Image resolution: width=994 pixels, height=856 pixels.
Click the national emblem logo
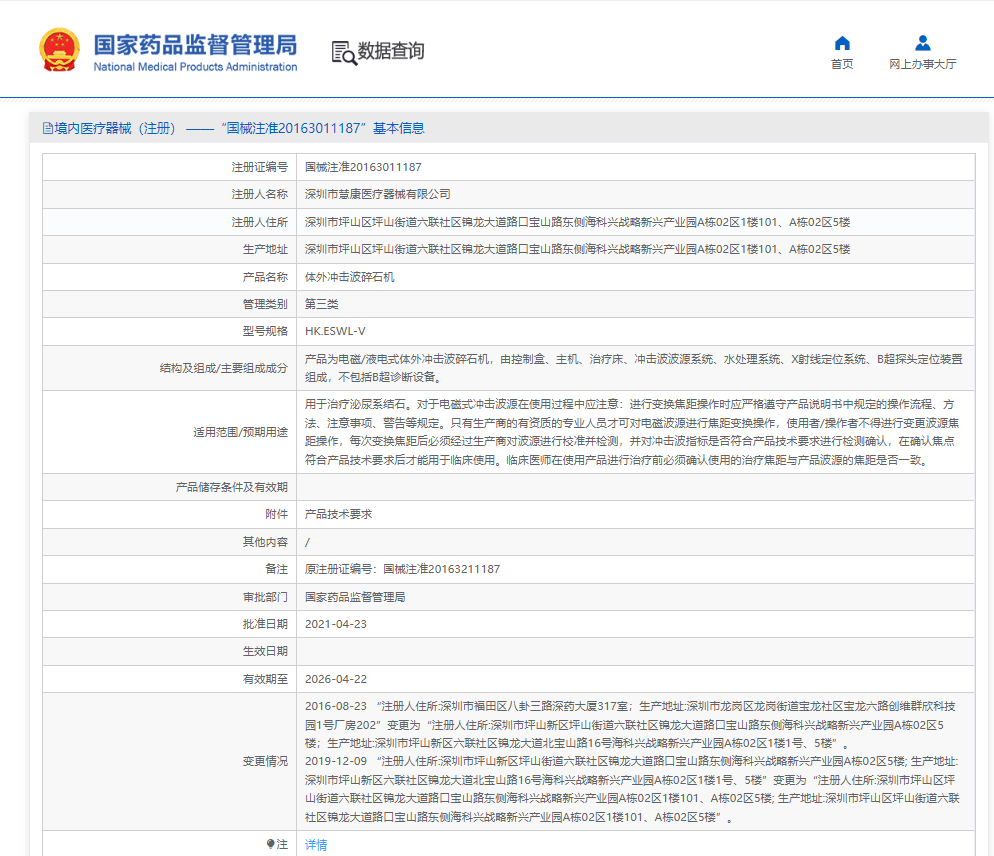tap(60, 49)
